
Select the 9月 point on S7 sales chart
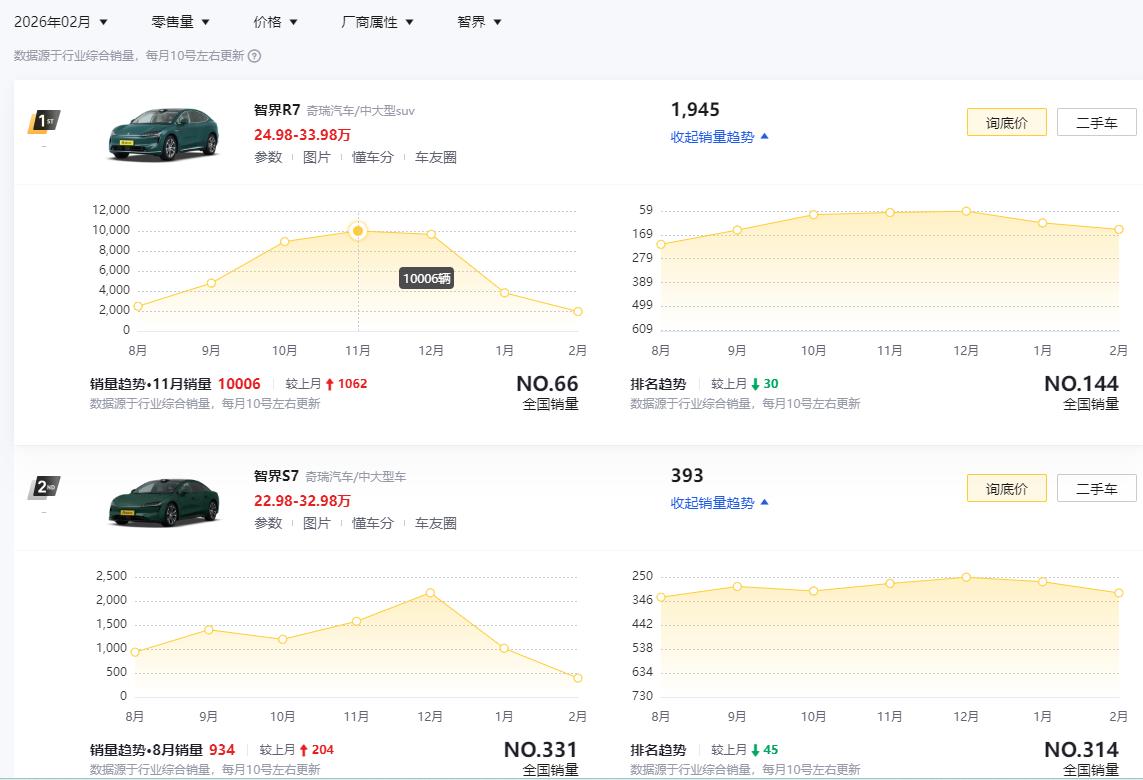(209, 629)
